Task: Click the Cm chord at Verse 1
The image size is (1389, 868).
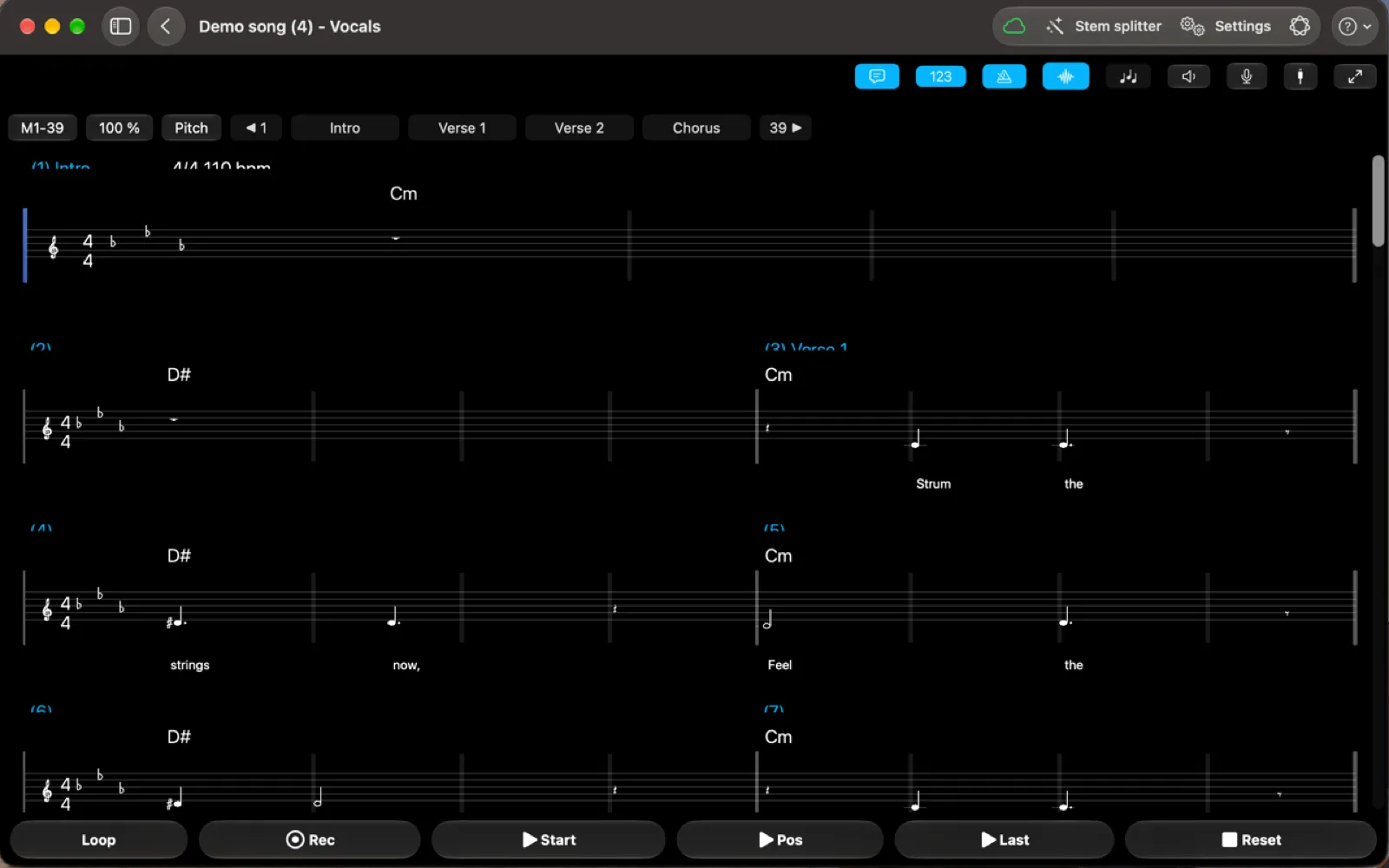Action: 779,375
